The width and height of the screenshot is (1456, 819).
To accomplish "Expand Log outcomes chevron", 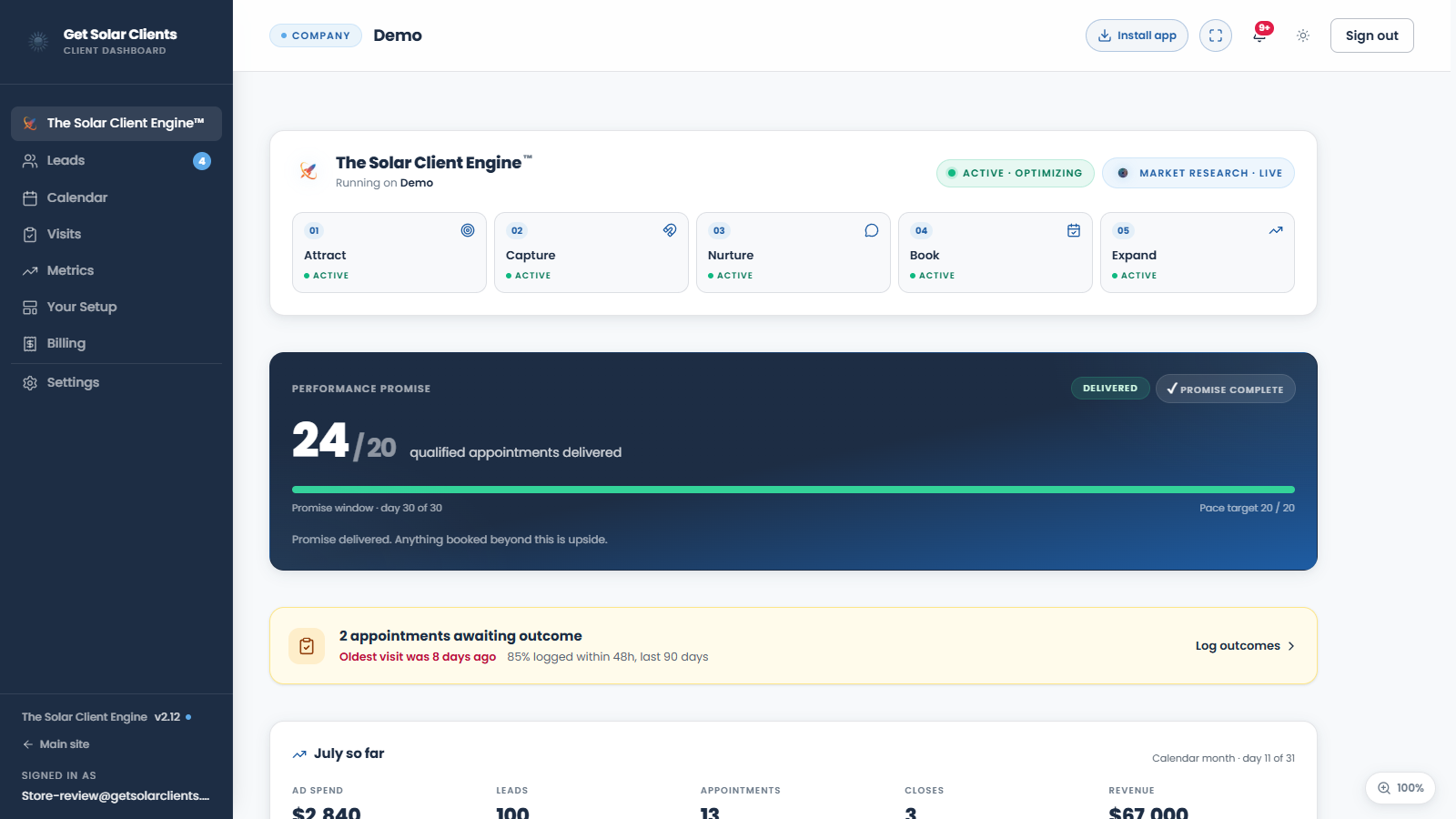I will (x=1291, y=646).
